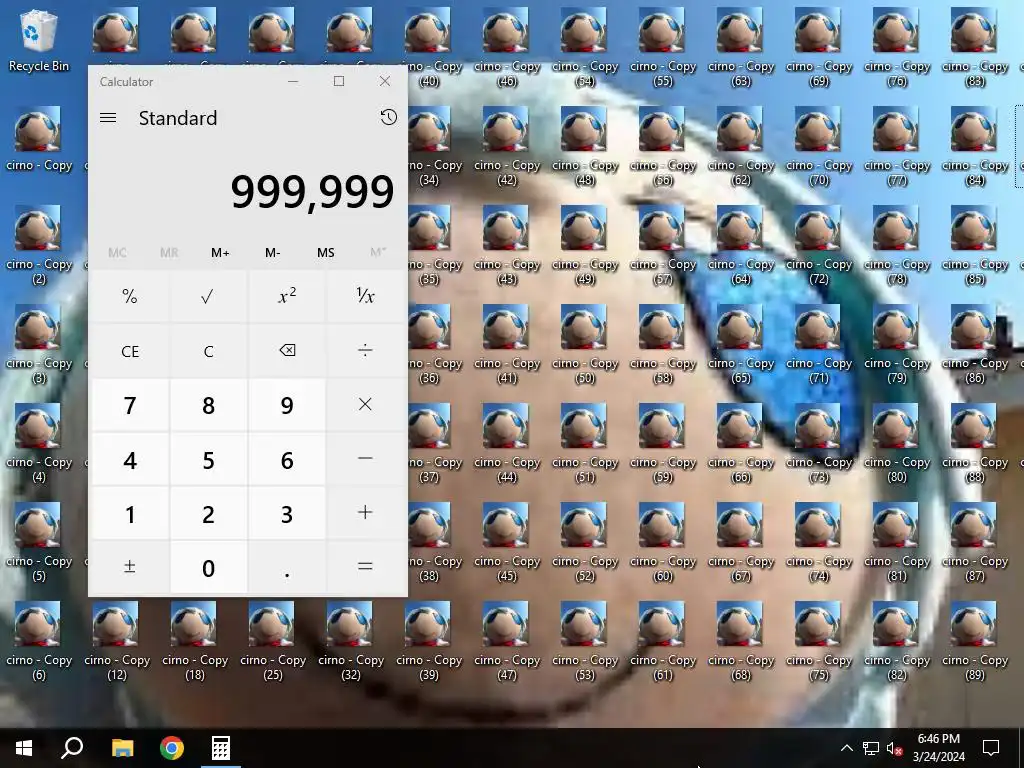
Task: Click the equals key
Action: pos(365,567)
